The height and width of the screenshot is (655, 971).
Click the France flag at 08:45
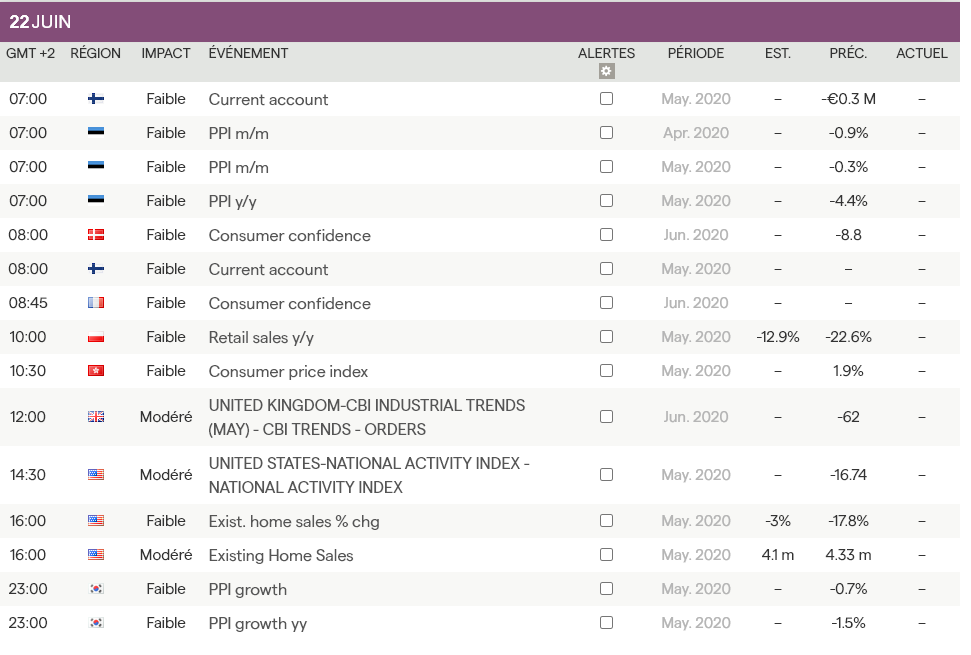[x=96, y=303]
